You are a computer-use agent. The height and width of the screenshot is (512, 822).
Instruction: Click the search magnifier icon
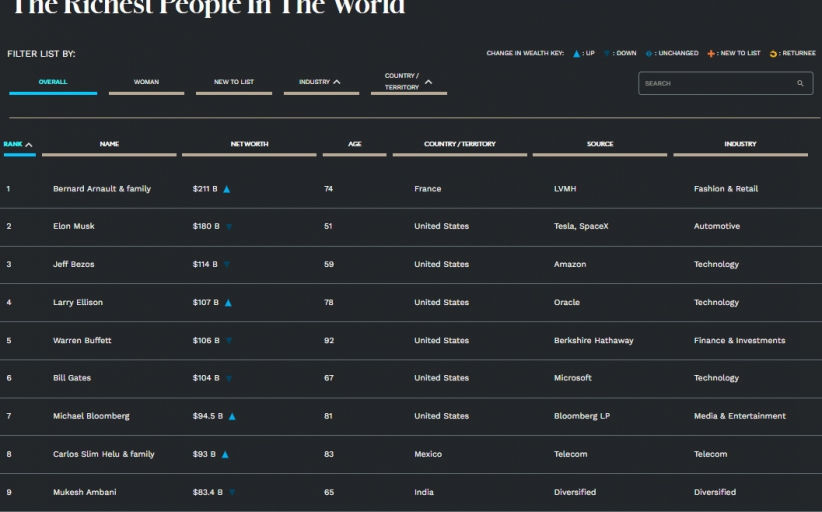pos(800,83)
